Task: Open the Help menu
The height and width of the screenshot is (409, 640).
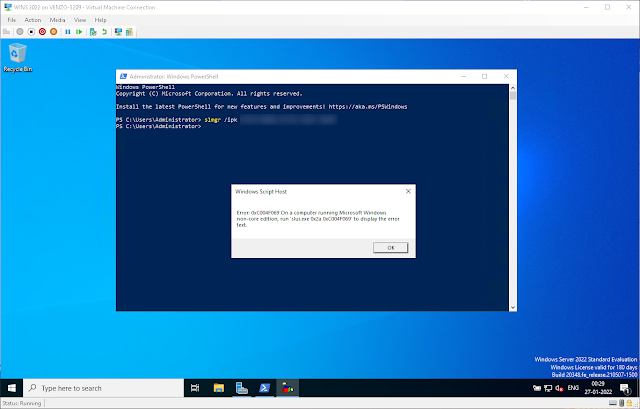Action: pos(100,20)
